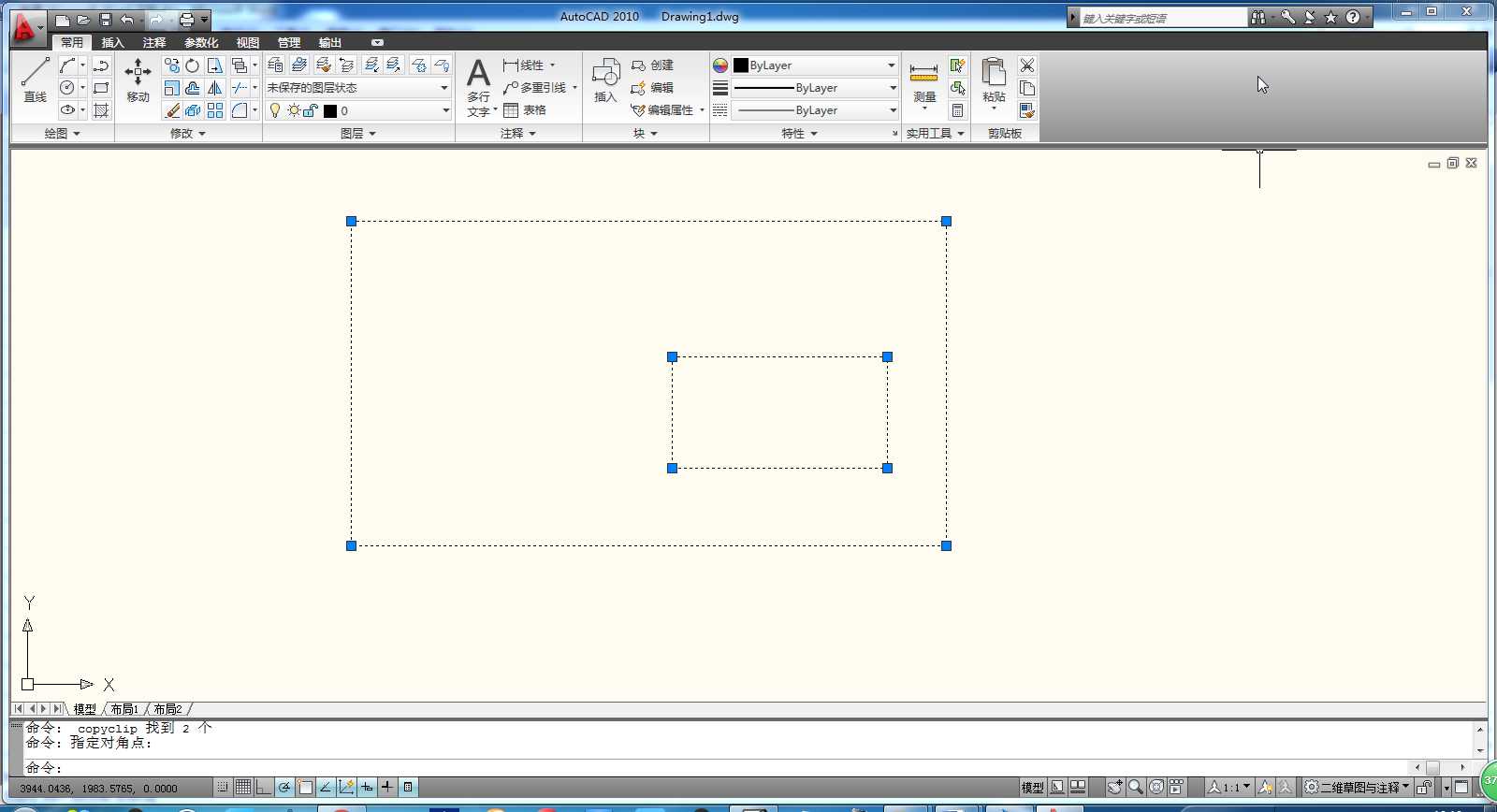Click the black layer color swatch
The image size is (1497, 812).
pos(330,111)
